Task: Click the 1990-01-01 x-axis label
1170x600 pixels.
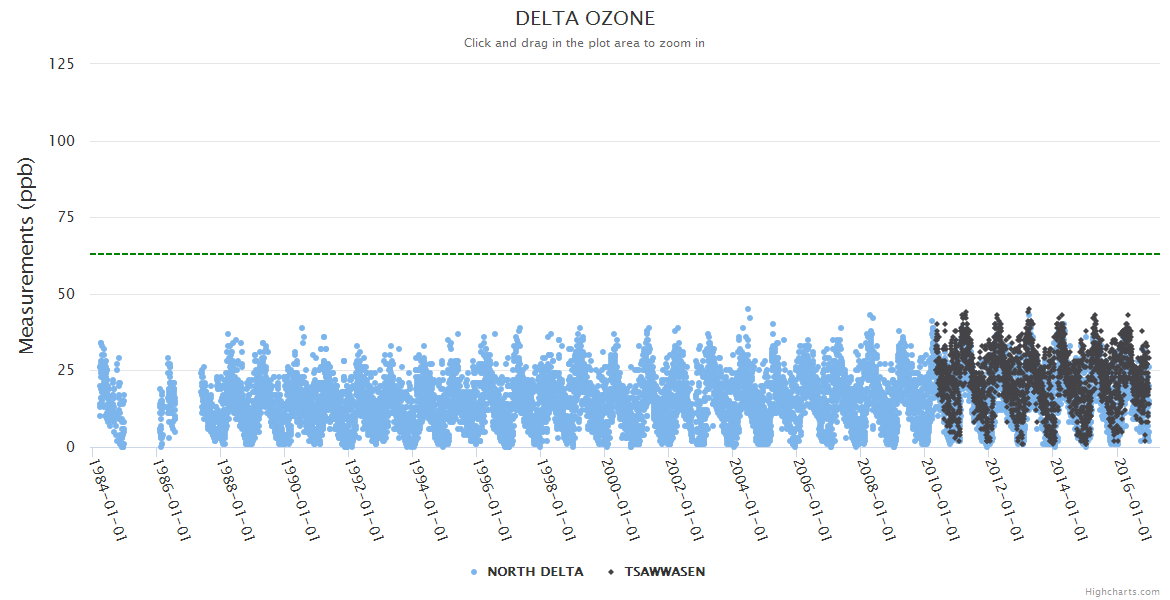Action: [x=302, y=498]
